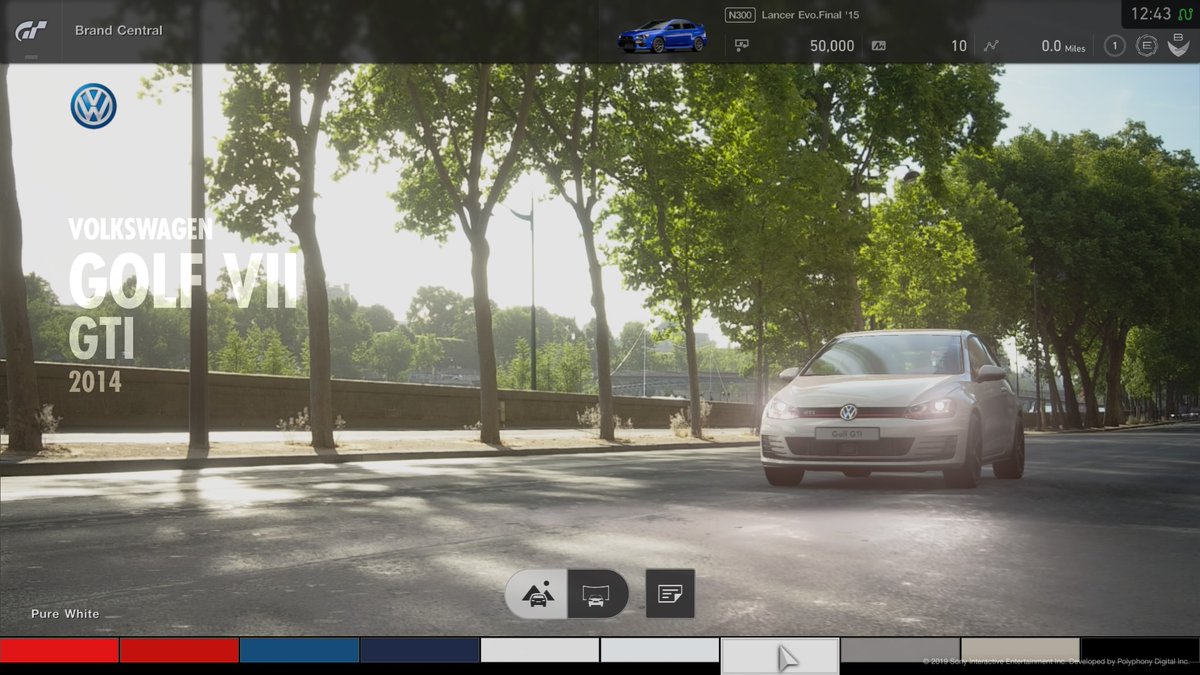Click the green network status icon
The image size is (1200, 675).
click(x=1185, y=14)
